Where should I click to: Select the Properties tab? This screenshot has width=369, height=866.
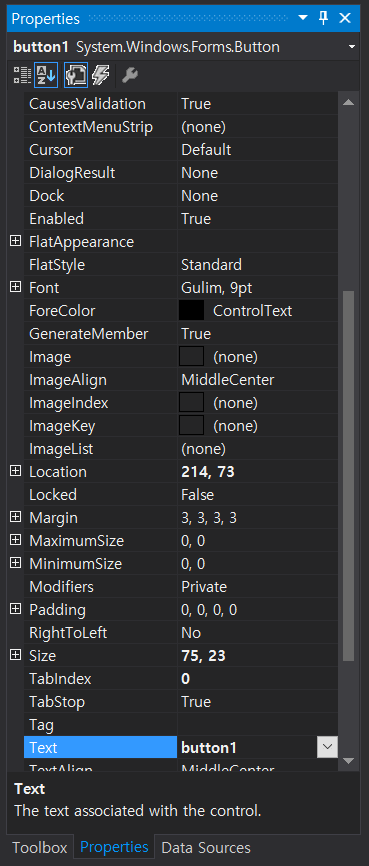click(114, 847)
